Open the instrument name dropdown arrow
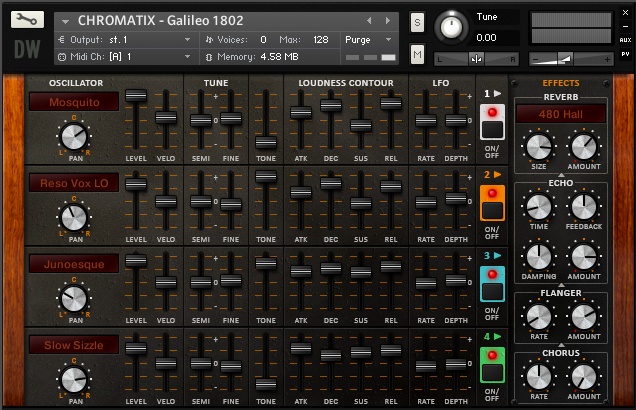This screenshot has width=636, height=410. (x=65, y=21)
